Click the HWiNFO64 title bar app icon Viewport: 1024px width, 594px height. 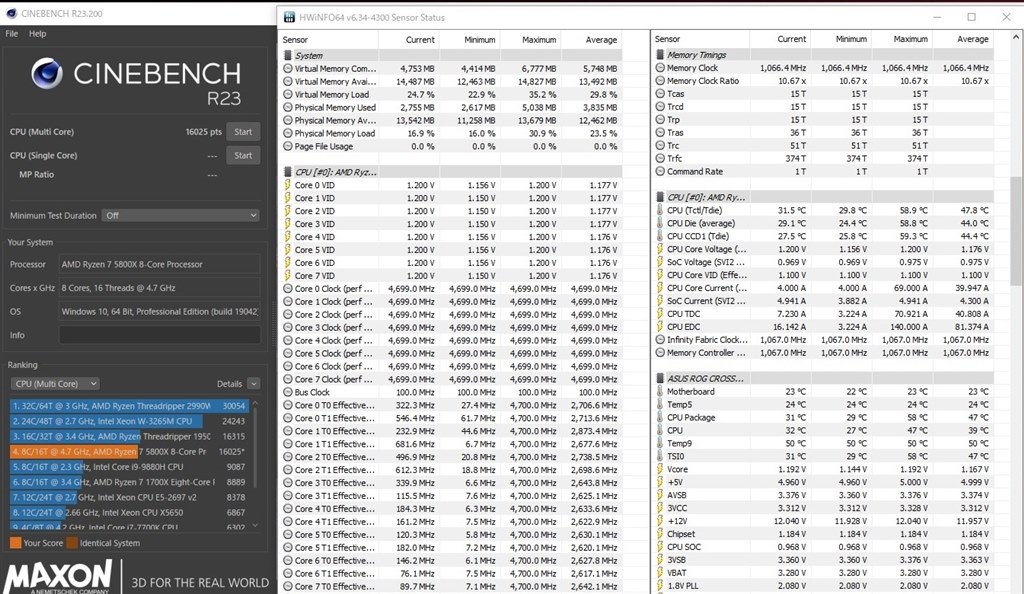289,17
